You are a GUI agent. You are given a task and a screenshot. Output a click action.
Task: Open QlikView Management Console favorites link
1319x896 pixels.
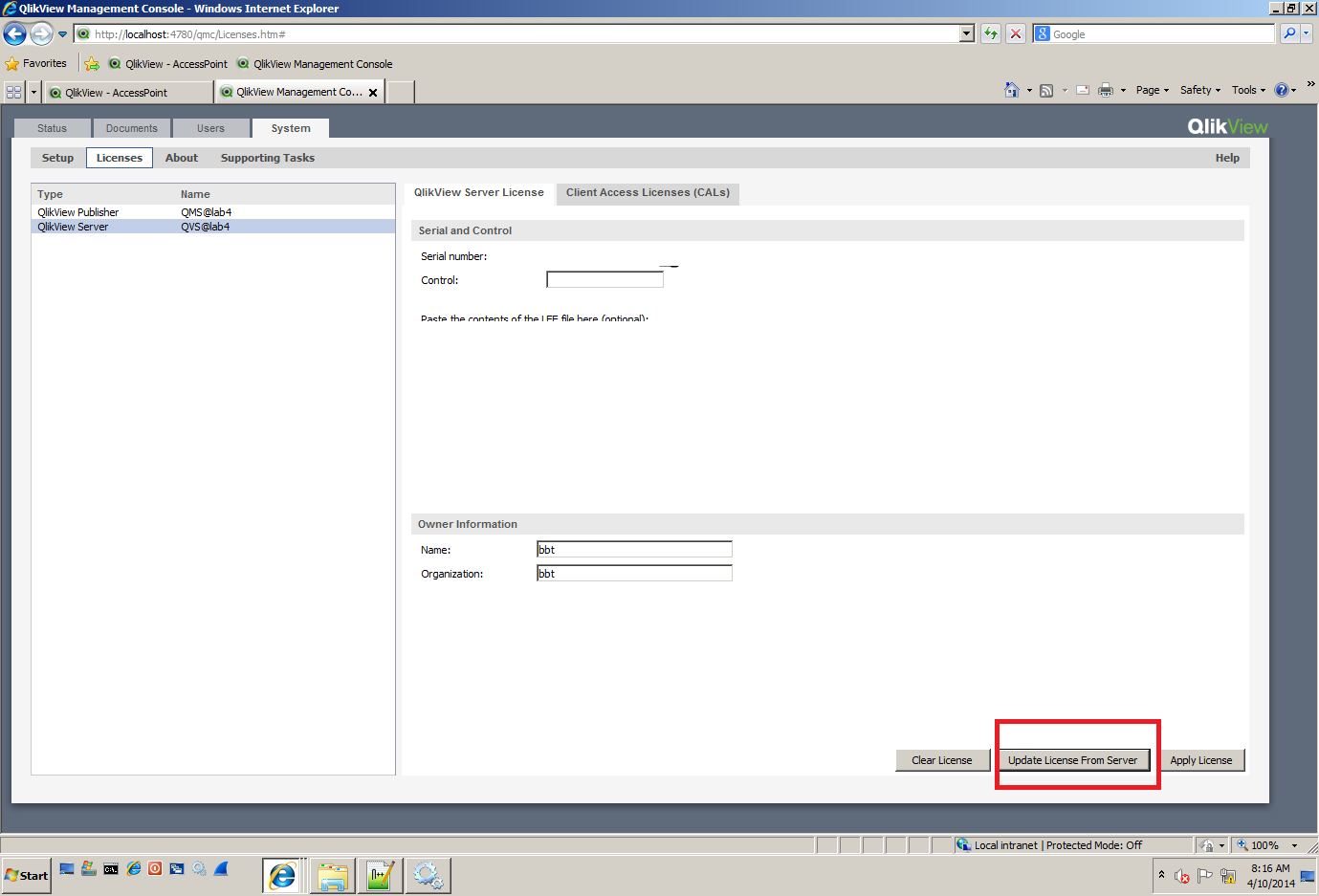(316, 64)
